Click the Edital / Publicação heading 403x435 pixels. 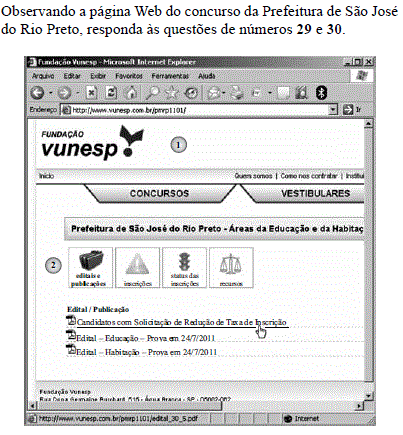pos(98,309)
